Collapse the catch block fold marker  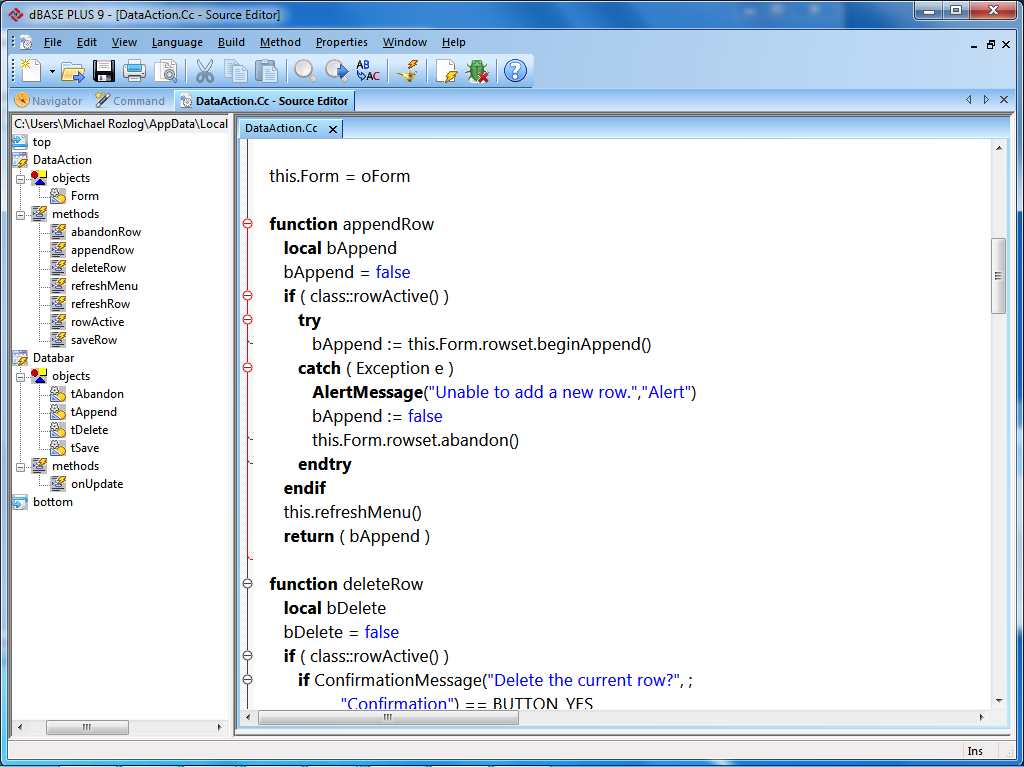[248, 368]
